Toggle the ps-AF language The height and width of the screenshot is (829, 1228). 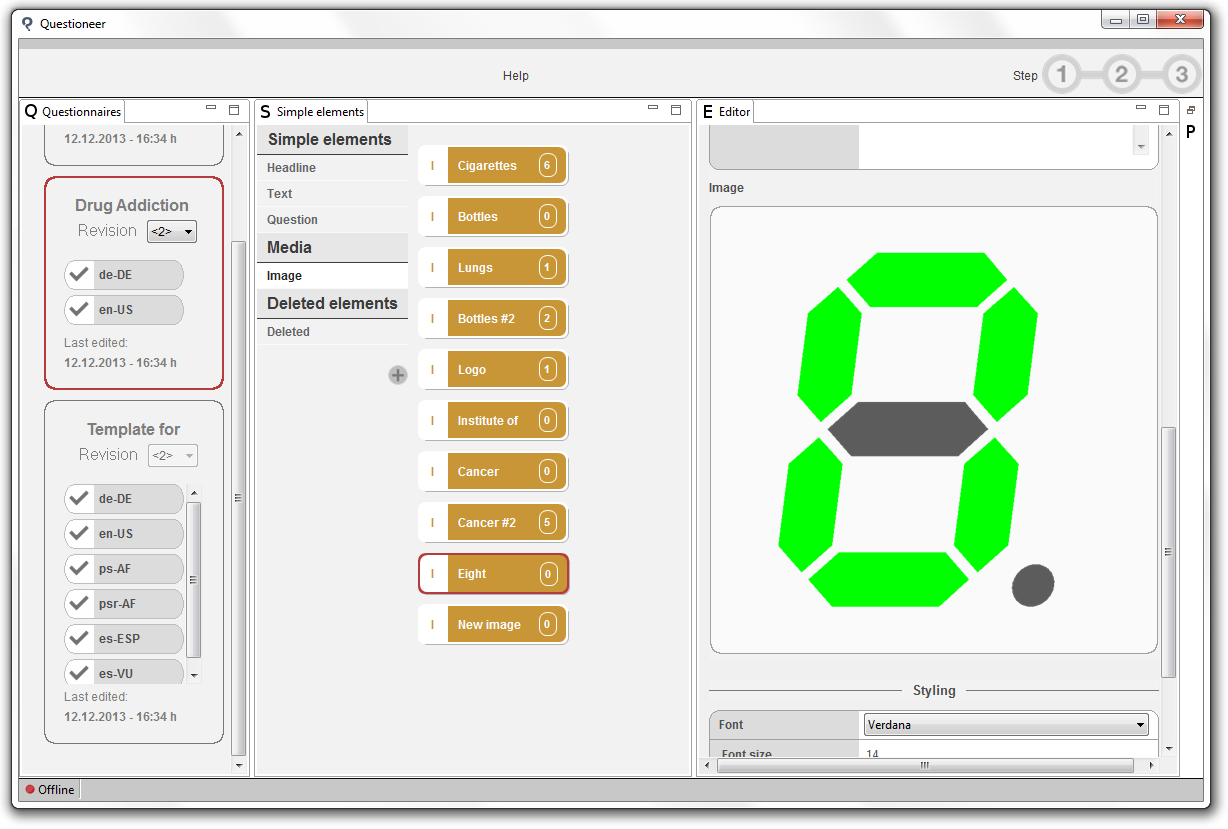click(x=124, y=569)
